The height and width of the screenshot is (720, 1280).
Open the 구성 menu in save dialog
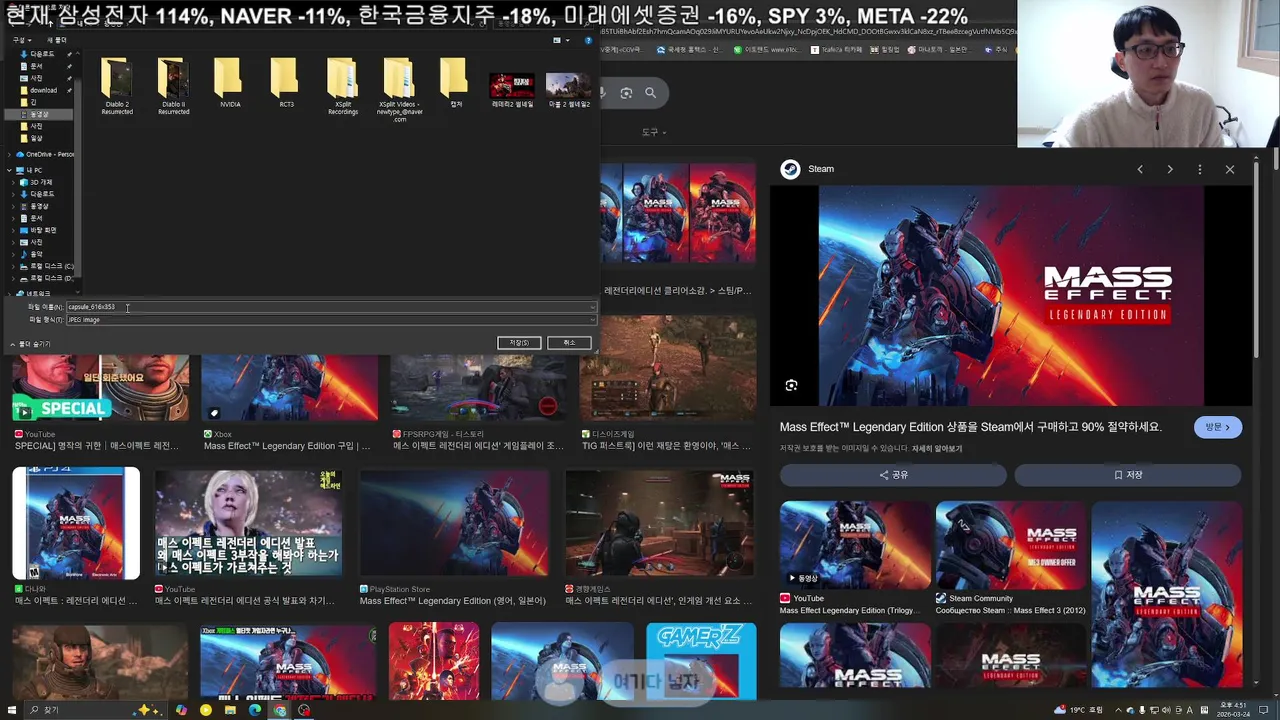[20, 40]
